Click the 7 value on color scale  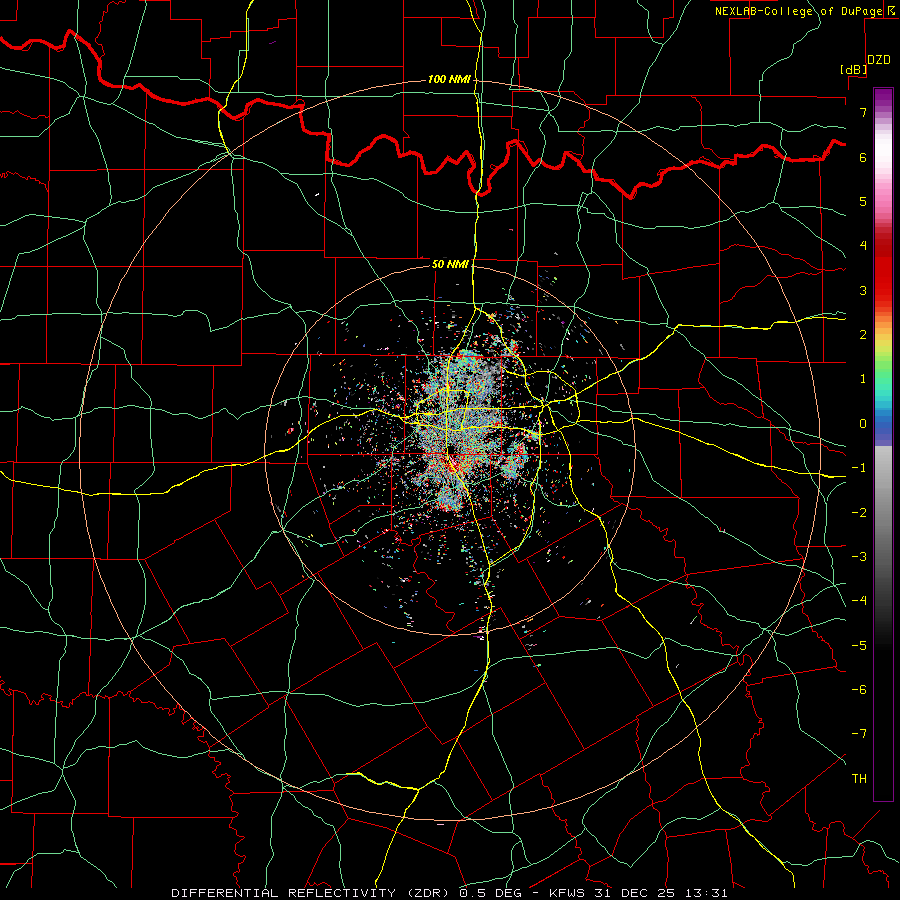click(863, 112)
